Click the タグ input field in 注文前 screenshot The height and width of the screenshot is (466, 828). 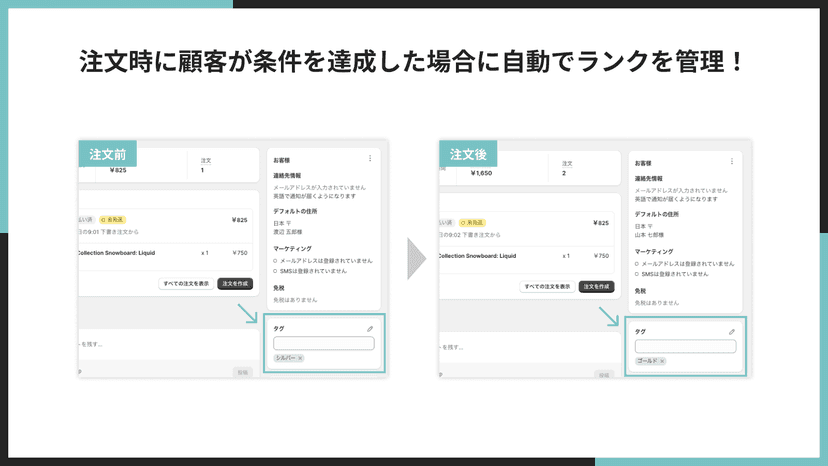click(324, 343)
